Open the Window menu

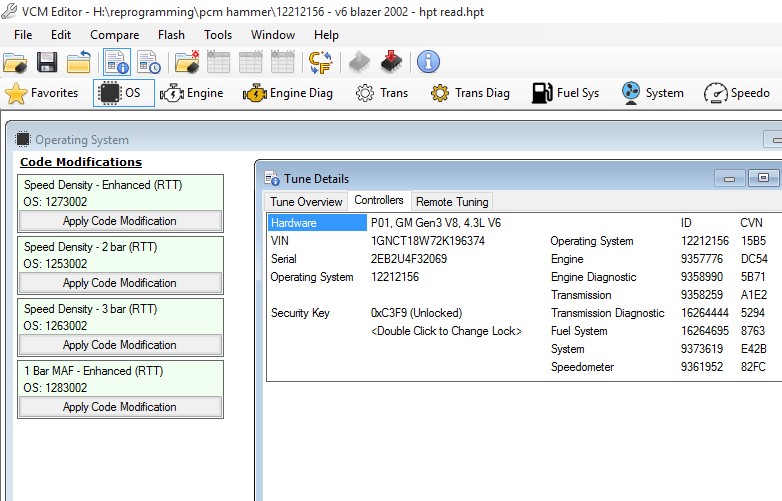click(273, 35)
